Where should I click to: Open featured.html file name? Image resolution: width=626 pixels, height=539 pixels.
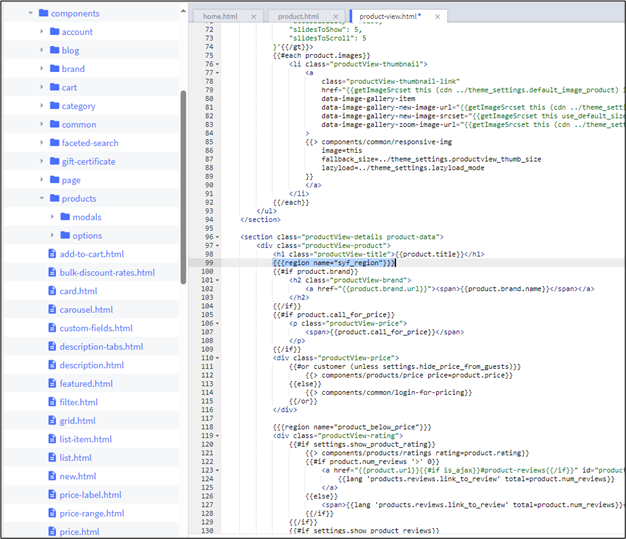click(x=86, y=384)
